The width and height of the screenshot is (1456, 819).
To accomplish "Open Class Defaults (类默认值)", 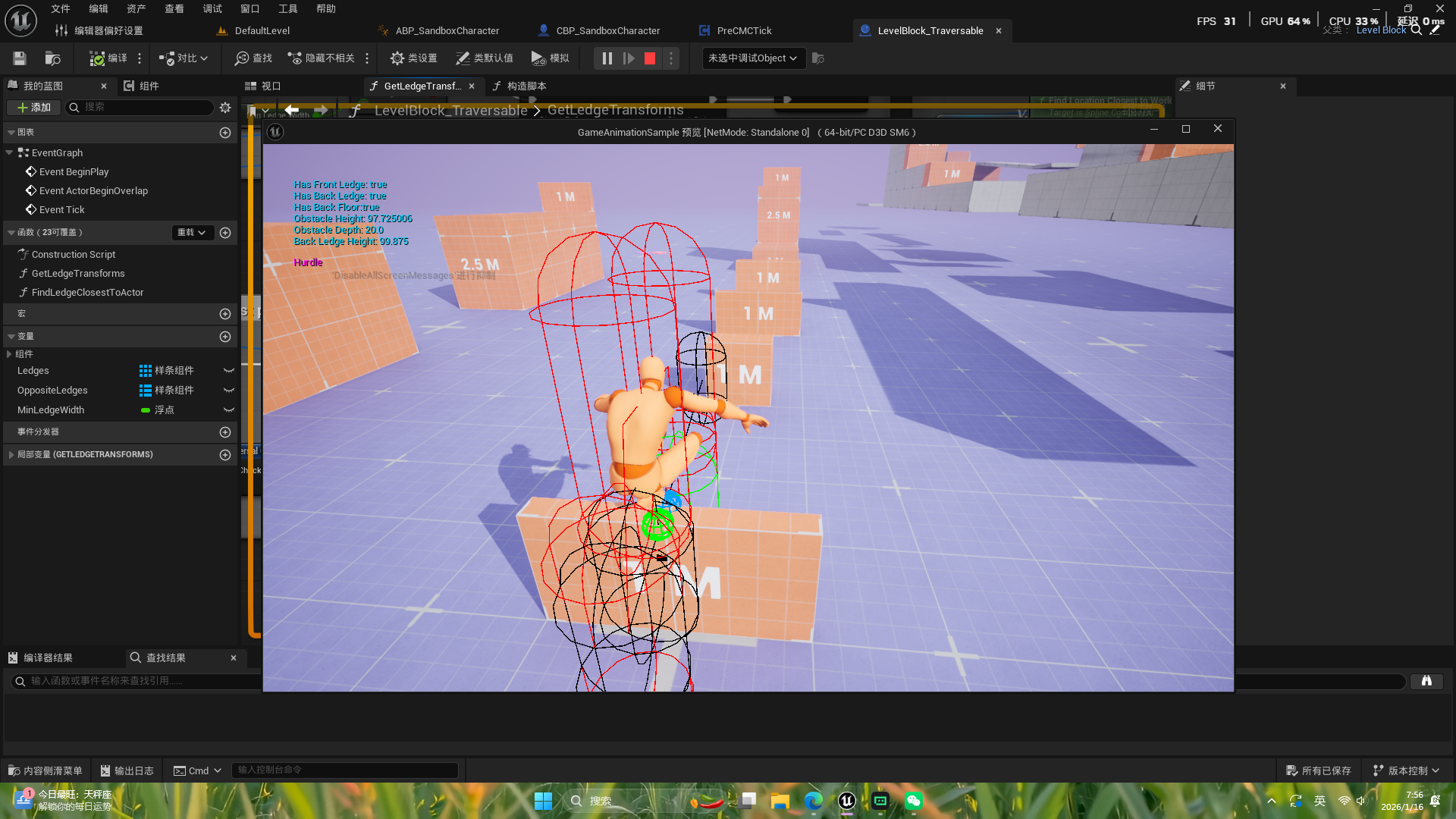I will coord(484,58).
